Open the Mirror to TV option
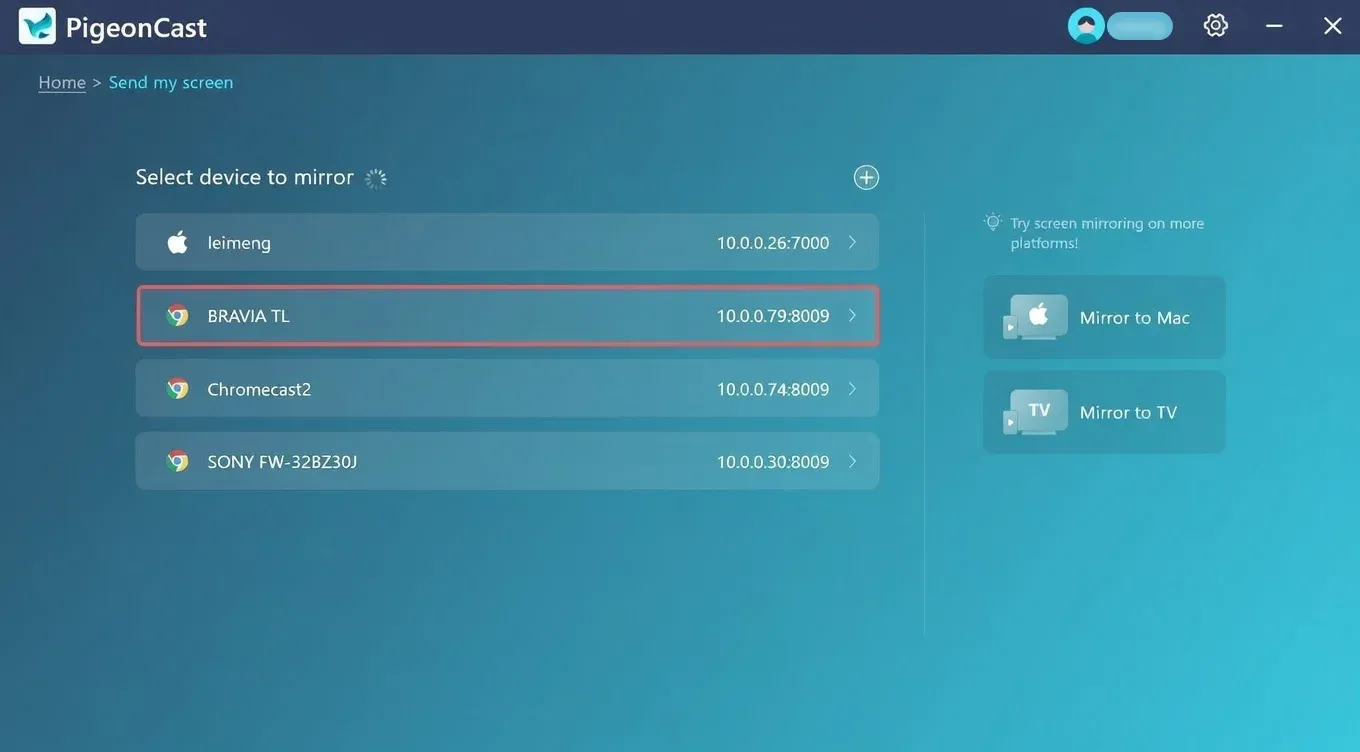The height and width of the screenshot is (752, 1360). (x=1105, y=412)
